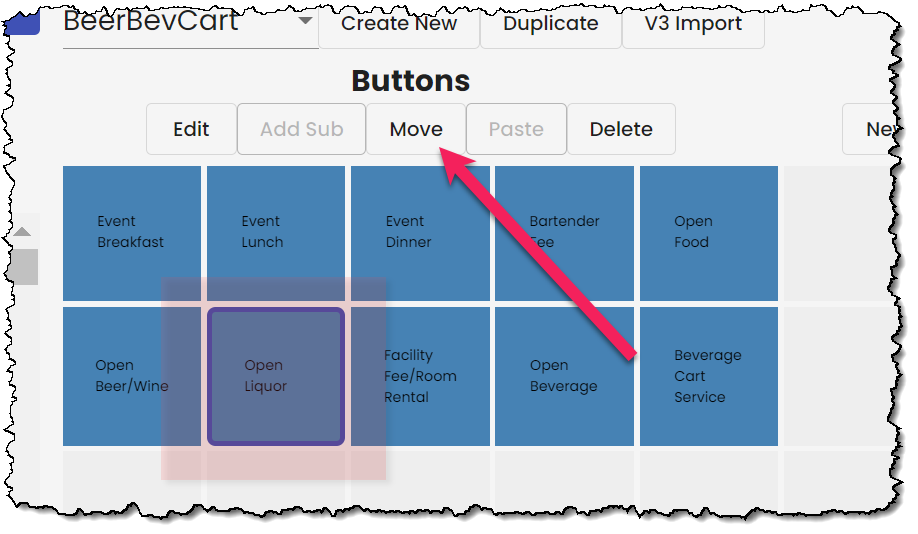Select the highlighted Open Liquor tile
Screen dimensions: 918x534
click(276, 376)
